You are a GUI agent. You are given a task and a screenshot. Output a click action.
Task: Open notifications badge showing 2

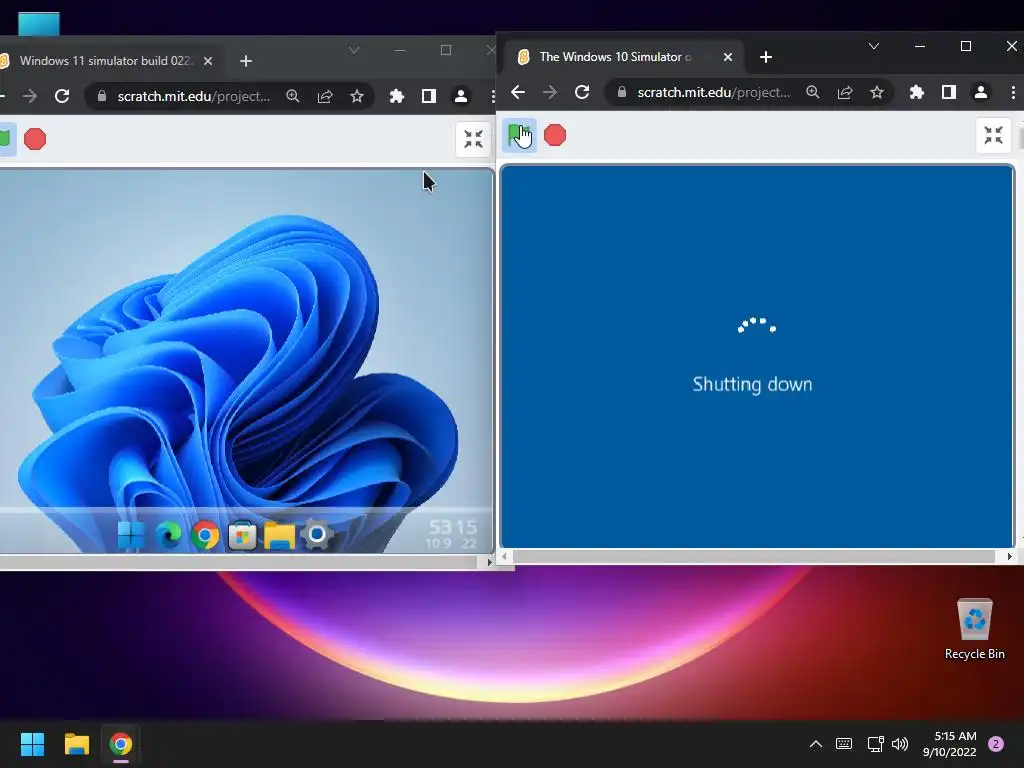click(996, 744)
